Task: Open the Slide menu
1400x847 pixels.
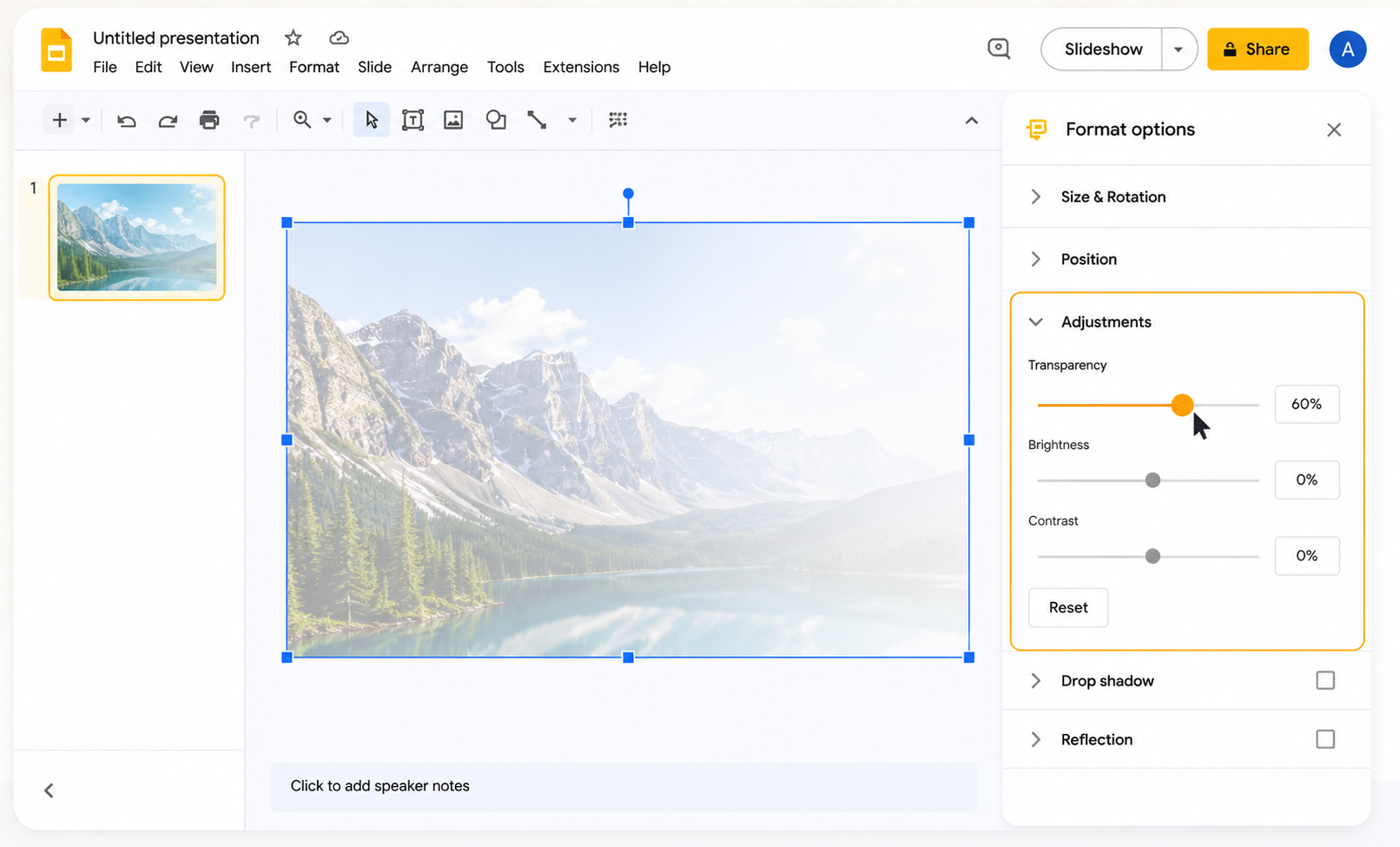Action: pyautogui.click(x=374, y=67)
